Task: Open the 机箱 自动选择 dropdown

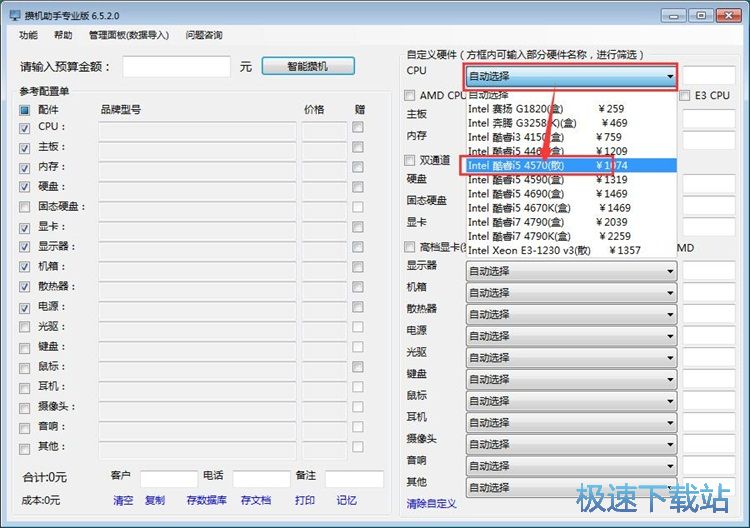Action: 571,293
